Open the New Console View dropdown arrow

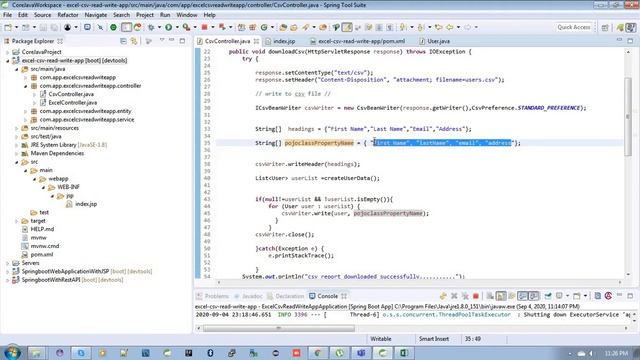585,296
